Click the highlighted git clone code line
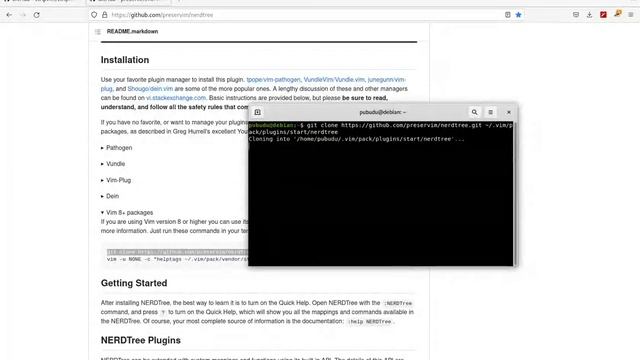Image resolution: width=640 pixels, height=360 pixels. (177, 252)
